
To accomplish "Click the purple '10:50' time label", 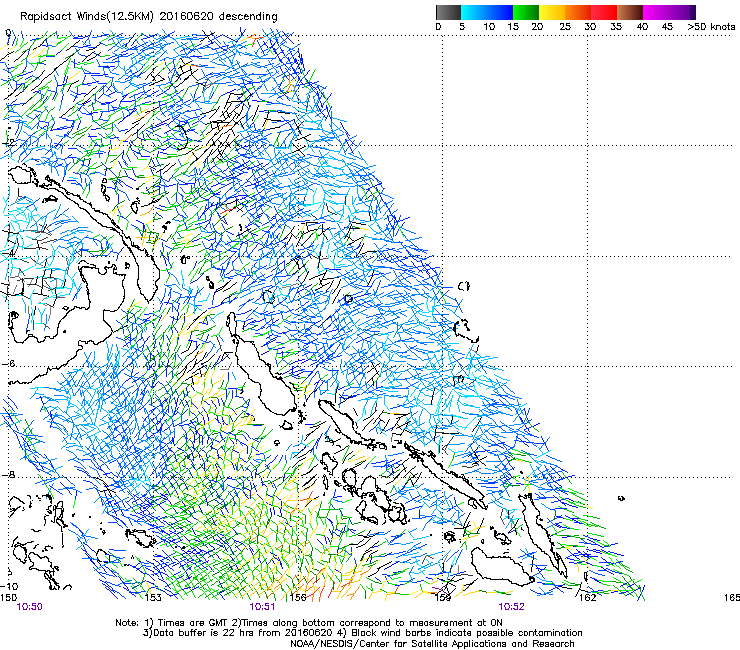I will pyautogui.click(x=29, y=607).
